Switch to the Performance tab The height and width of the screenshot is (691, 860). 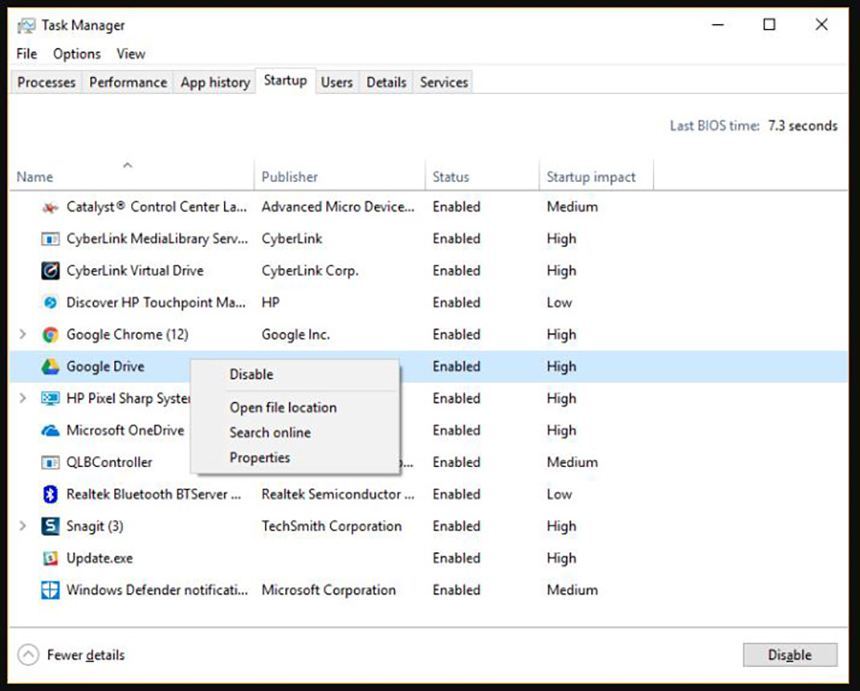128,82
